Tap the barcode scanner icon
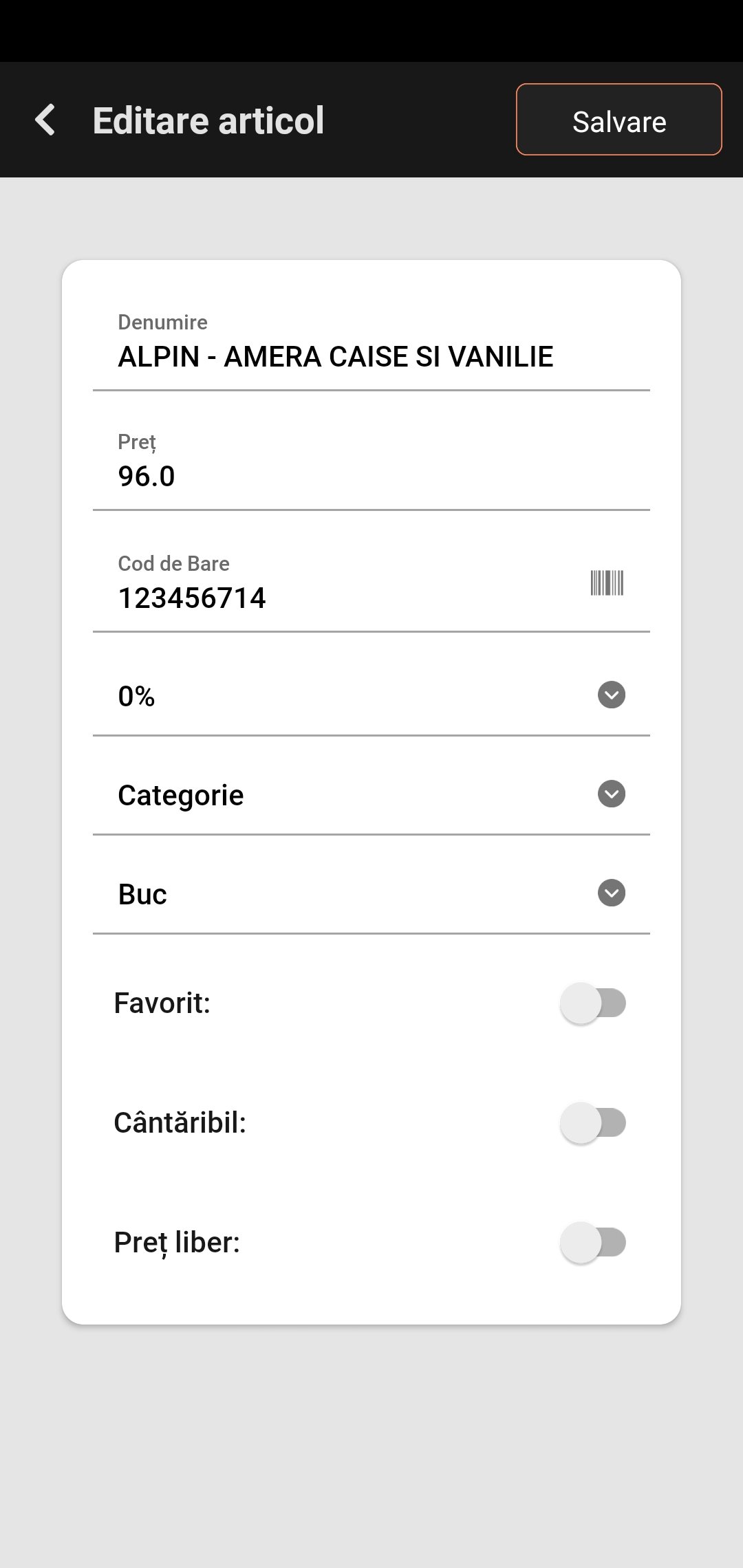The width and height of the screenshot is (743, 1568). 607,583
